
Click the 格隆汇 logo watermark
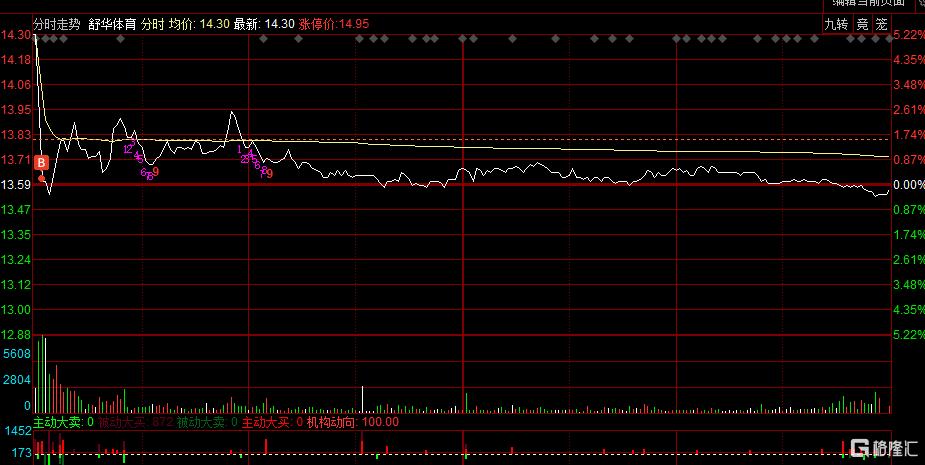(883, 448)
